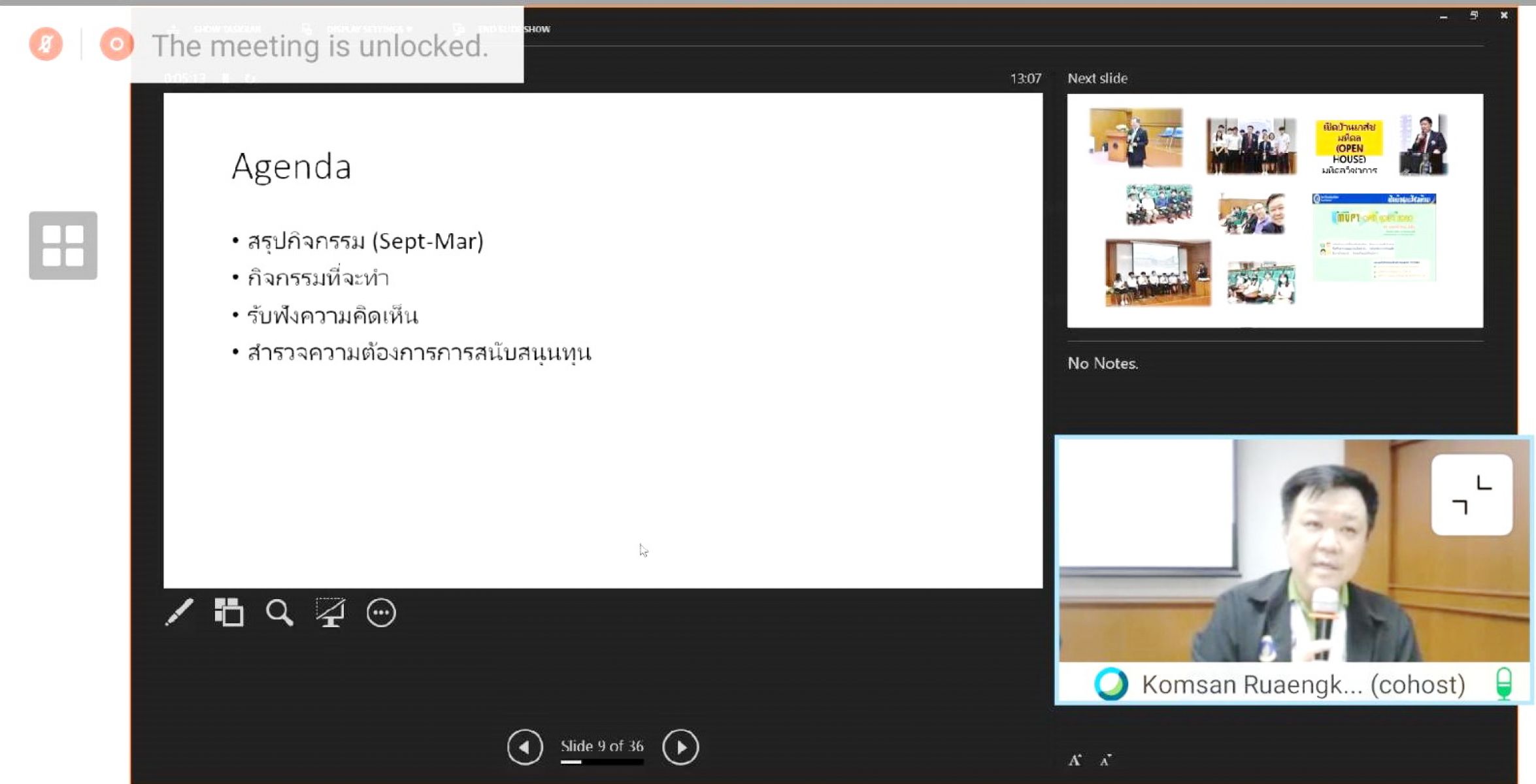Click the orange recording indicator icon

(116, 44)
